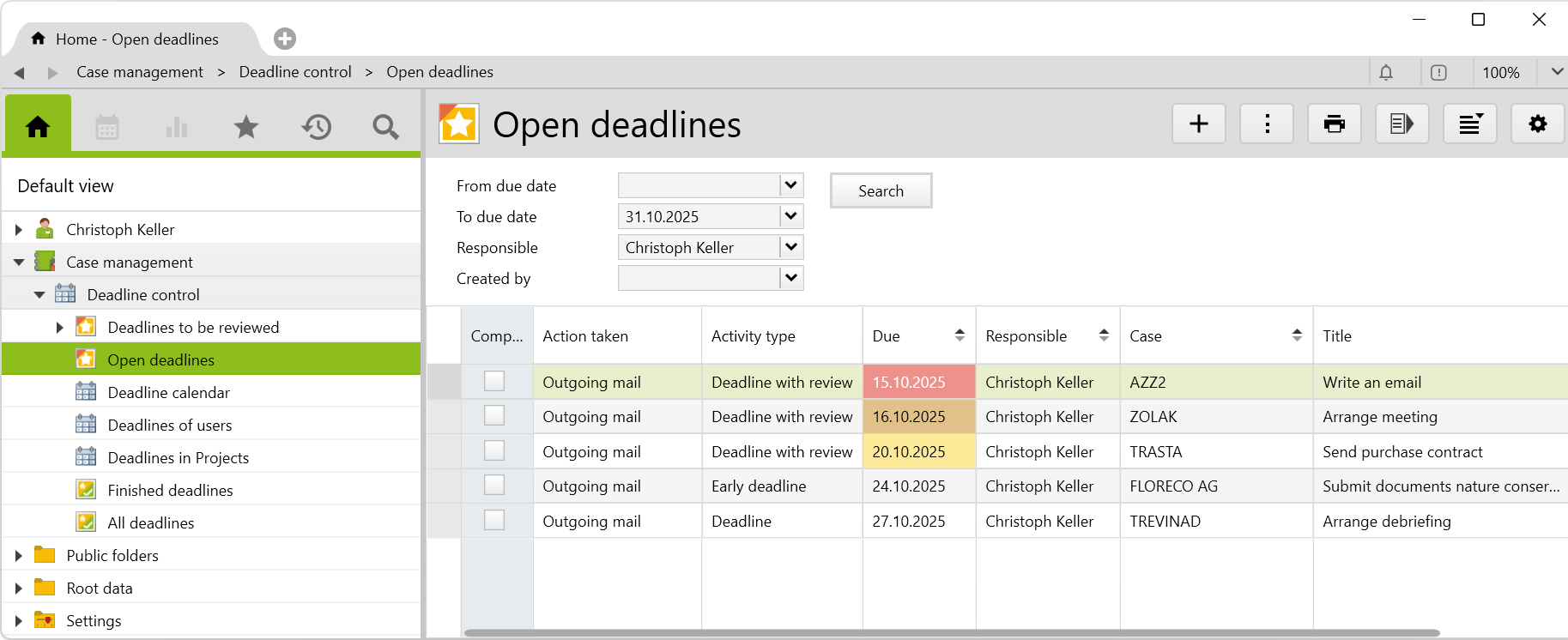
Task: Open the Responsible dropdown arrow
Action: point(791,247)
